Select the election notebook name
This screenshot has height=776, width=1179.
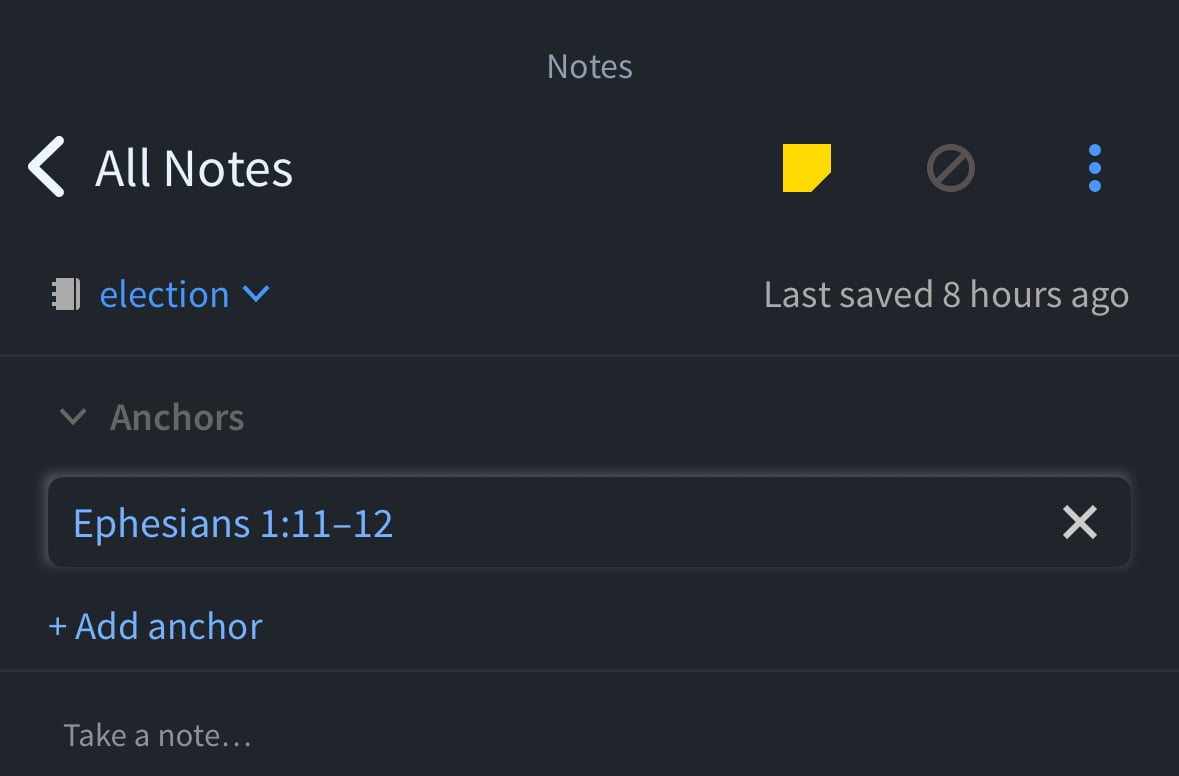tap(164, 294)
